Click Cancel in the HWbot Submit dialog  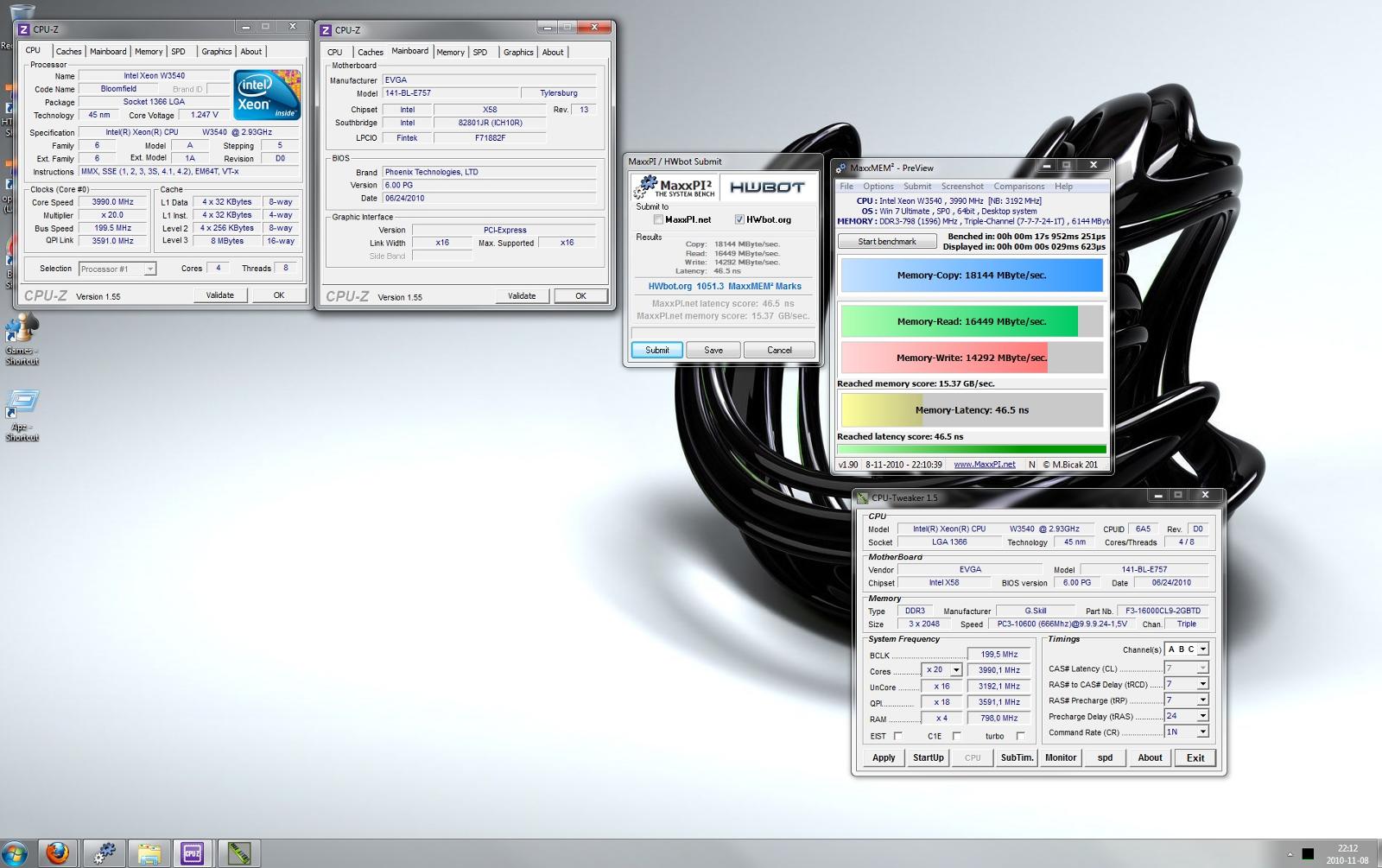[779, 350]
